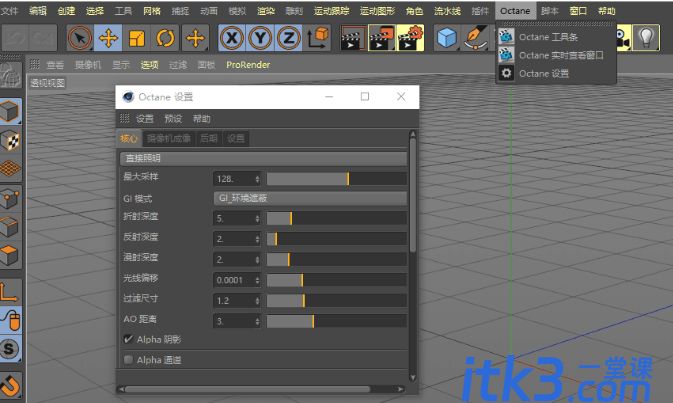Click 最大采样 stepper arrows

[257, 179]
